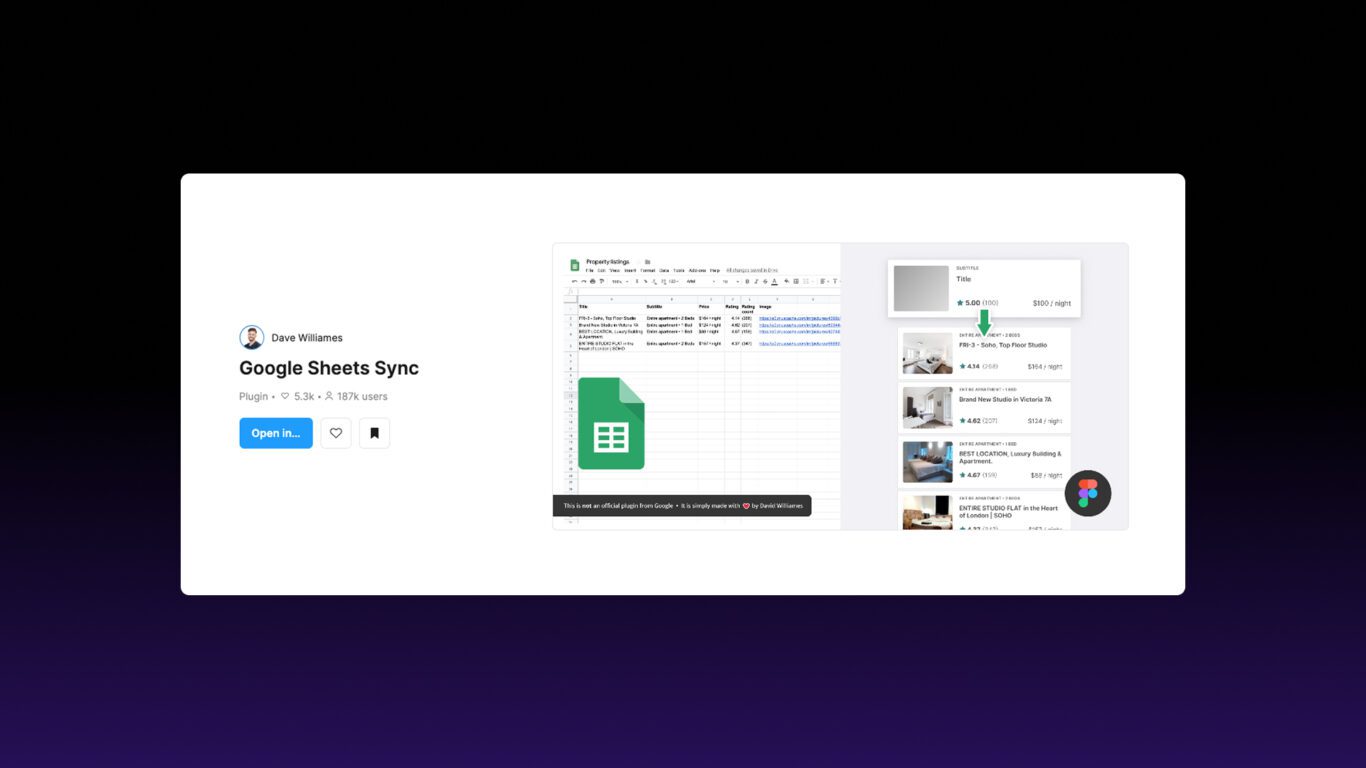The image size is (1366, 768).
Task: Click Dave Williames' profile avatar
Action: (x=251, y=338)
